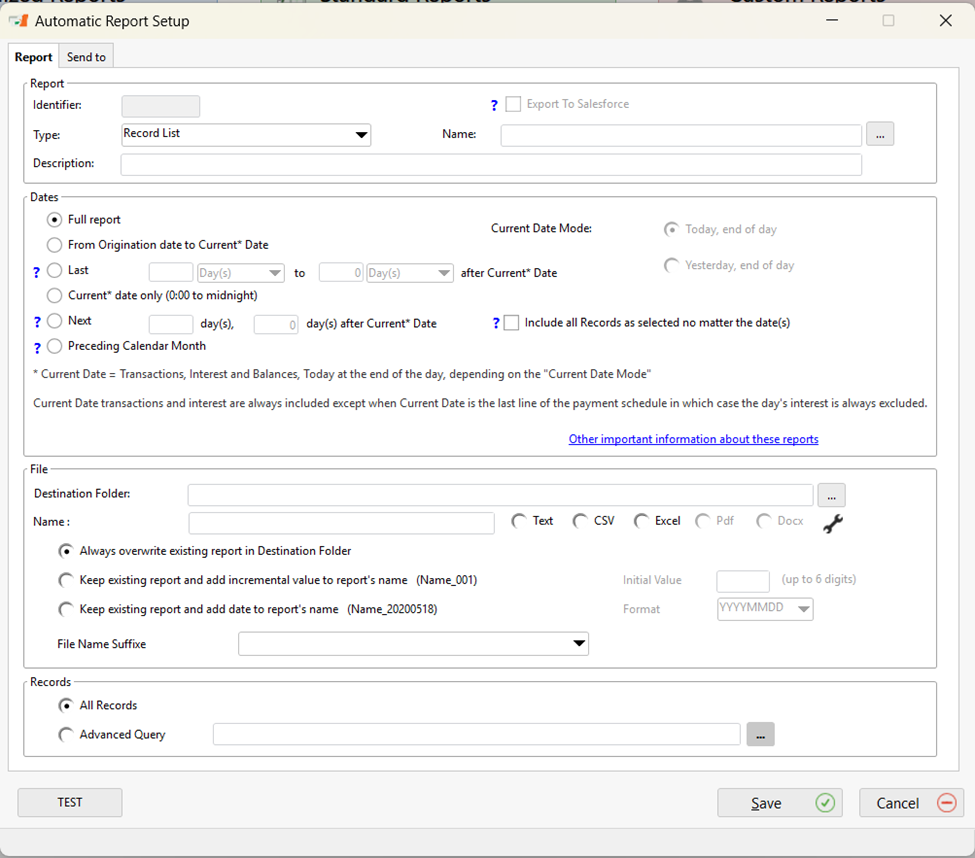
Task: Browse for Destination Folder with ellipsis button
Action: click(831, 495)
